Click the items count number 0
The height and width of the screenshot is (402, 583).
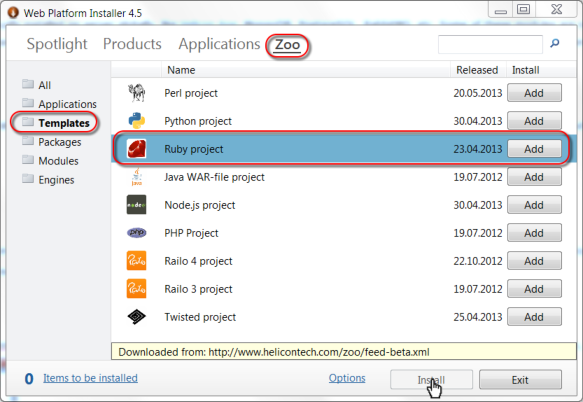[29, 379]
